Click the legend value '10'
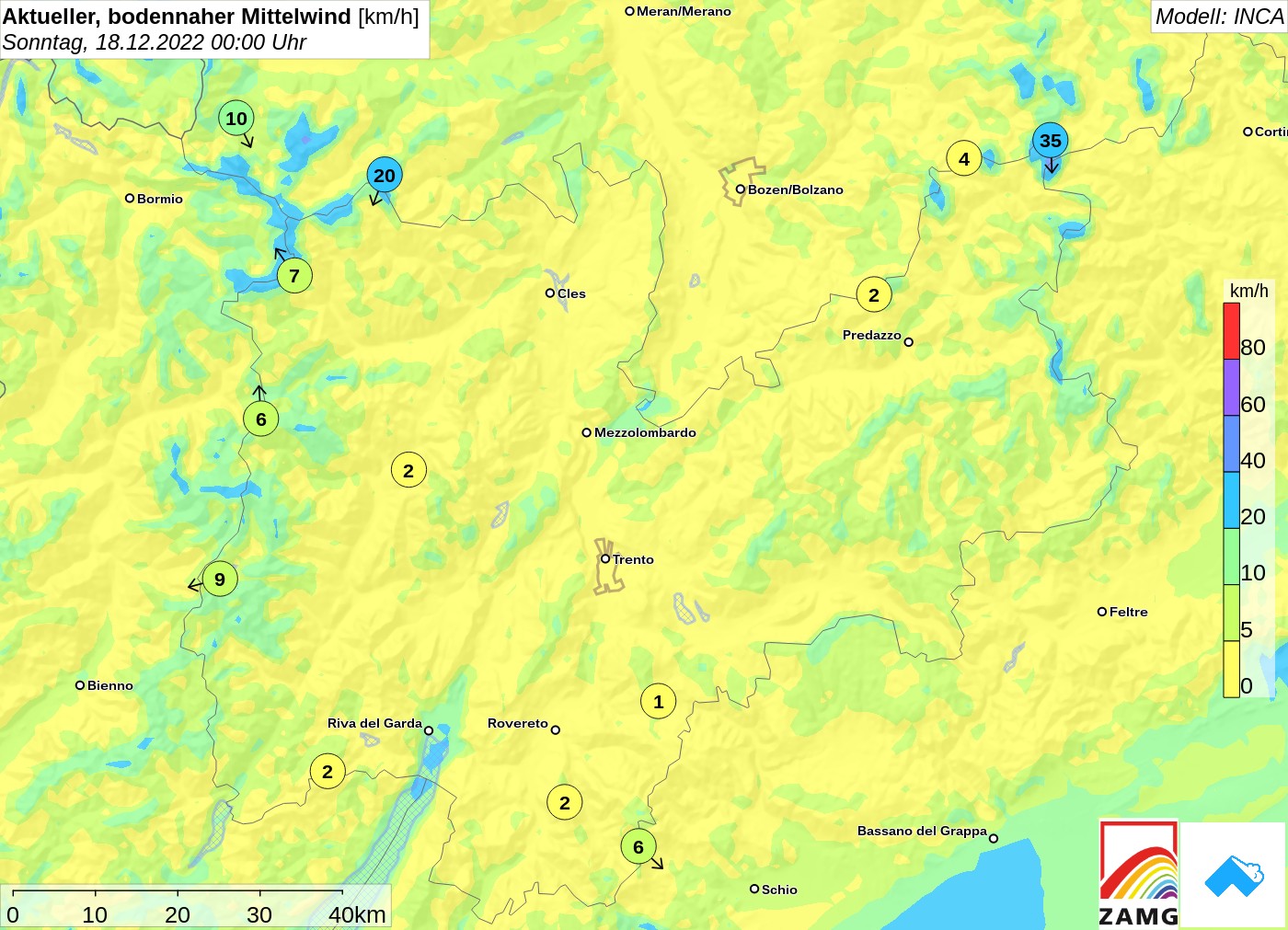 (x=1253, y=572)
